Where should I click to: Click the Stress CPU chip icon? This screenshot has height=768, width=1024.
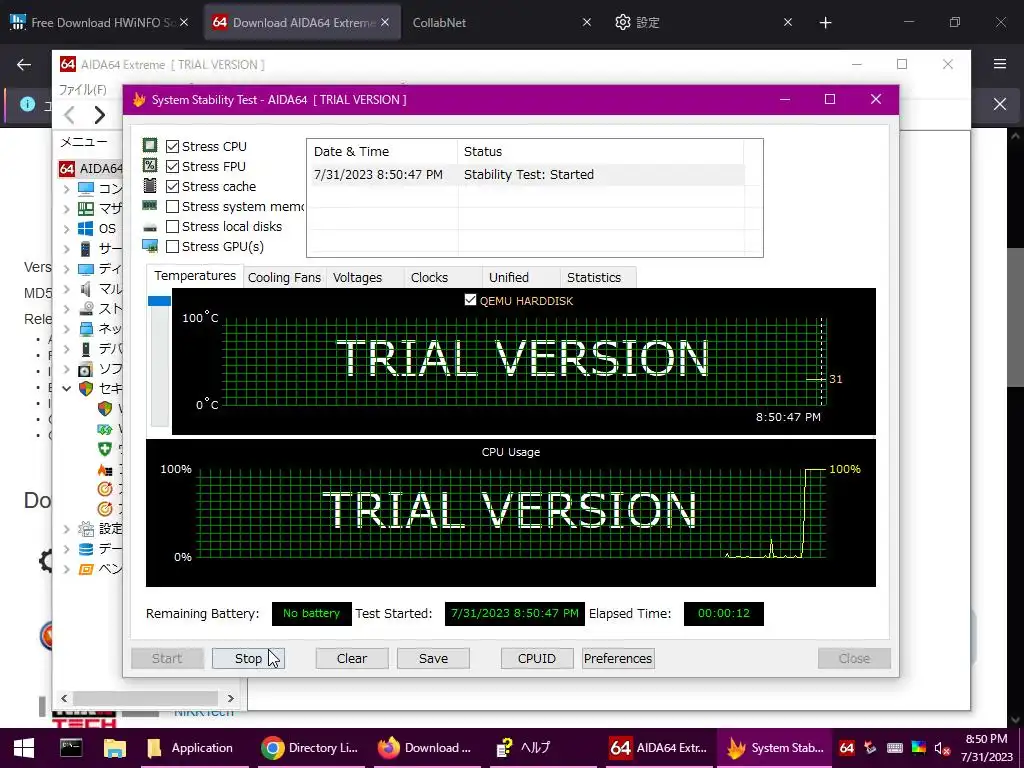150,146
